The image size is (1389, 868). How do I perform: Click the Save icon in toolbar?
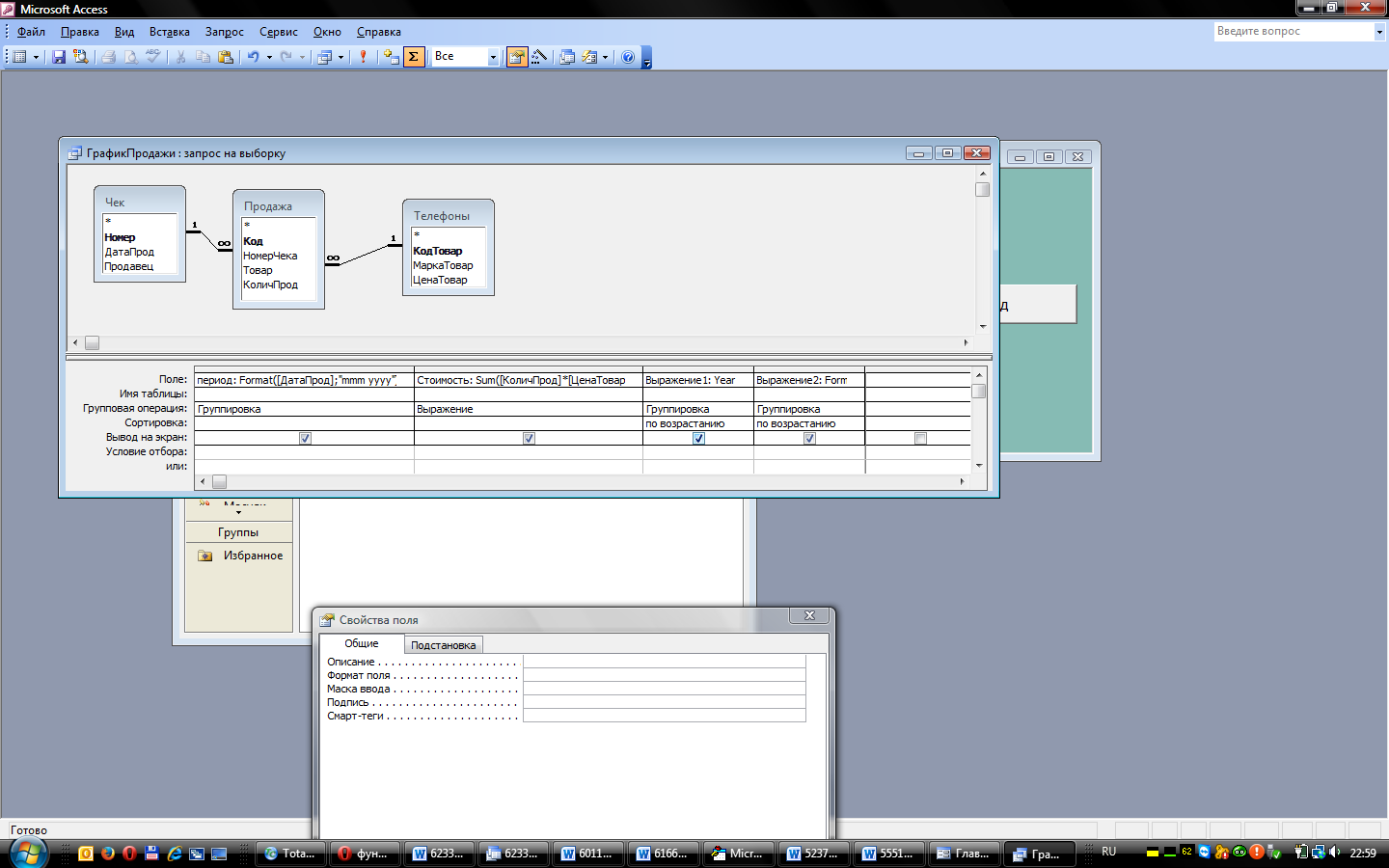59,57
